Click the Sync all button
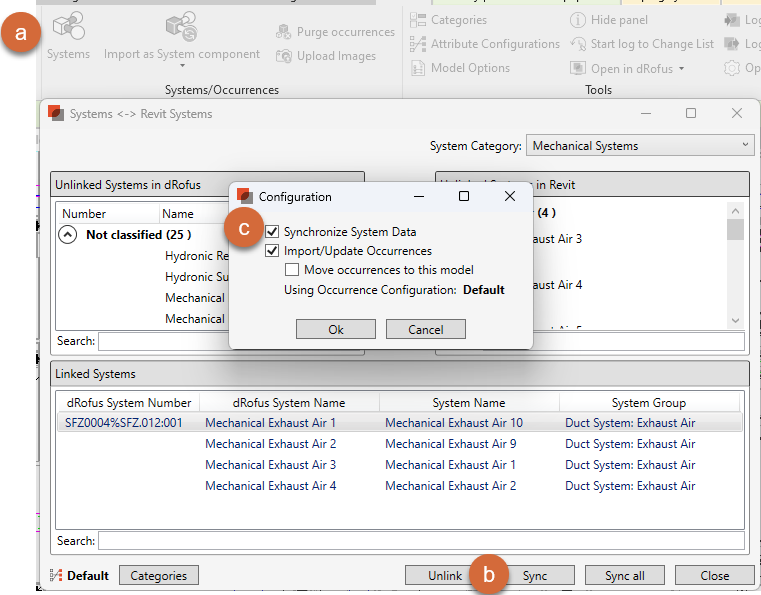This screenshot has width=761, height=595. [x=624, y=576]
